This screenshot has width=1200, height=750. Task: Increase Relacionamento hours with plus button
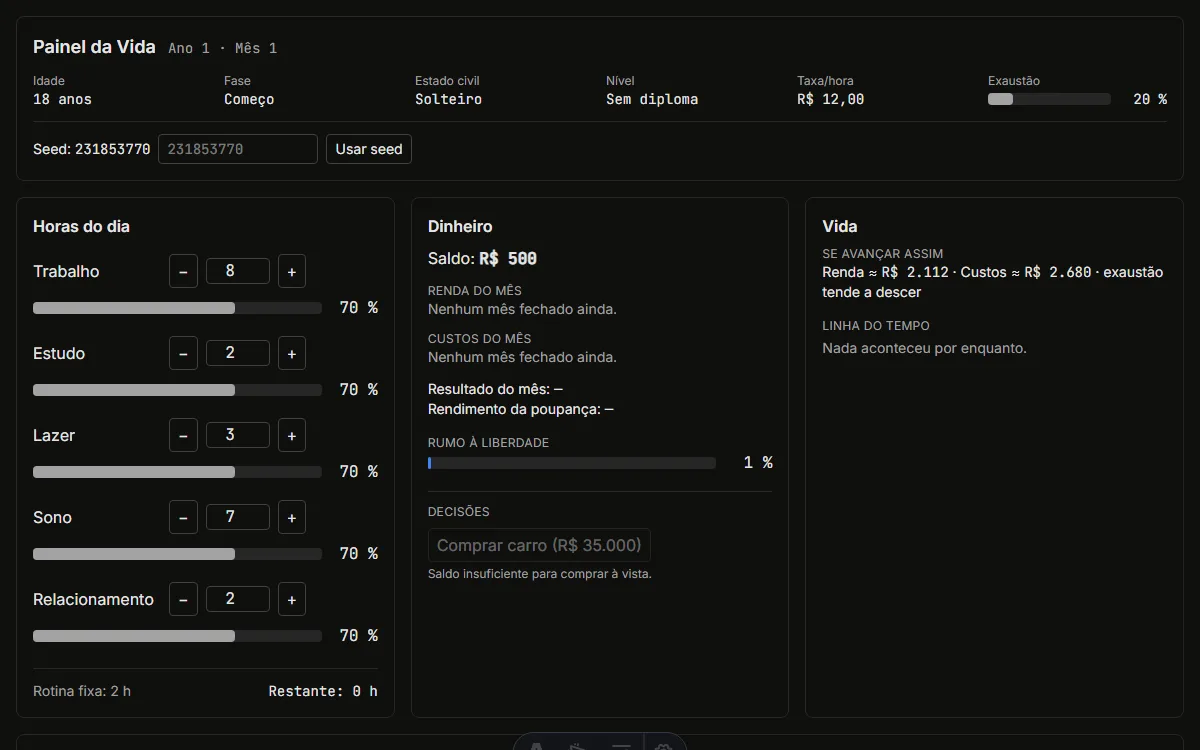point(292,599)
